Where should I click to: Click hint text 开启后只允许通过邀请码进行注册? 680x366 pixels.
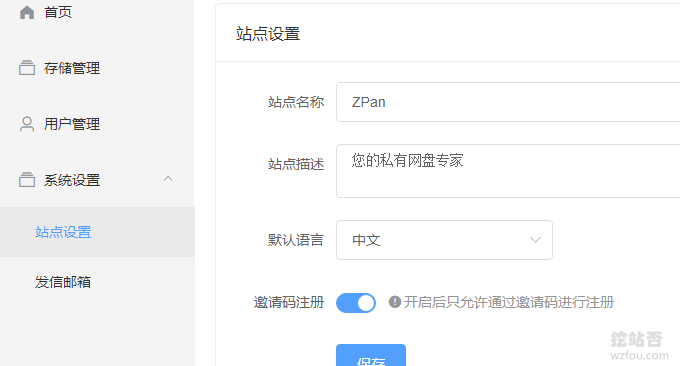509,302
